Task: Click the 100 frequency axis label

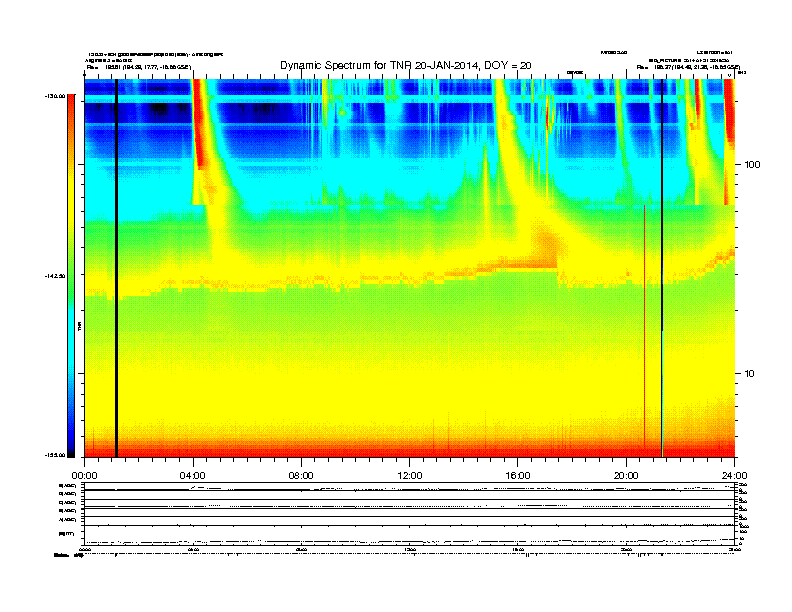Action: (x=752, y=165)
